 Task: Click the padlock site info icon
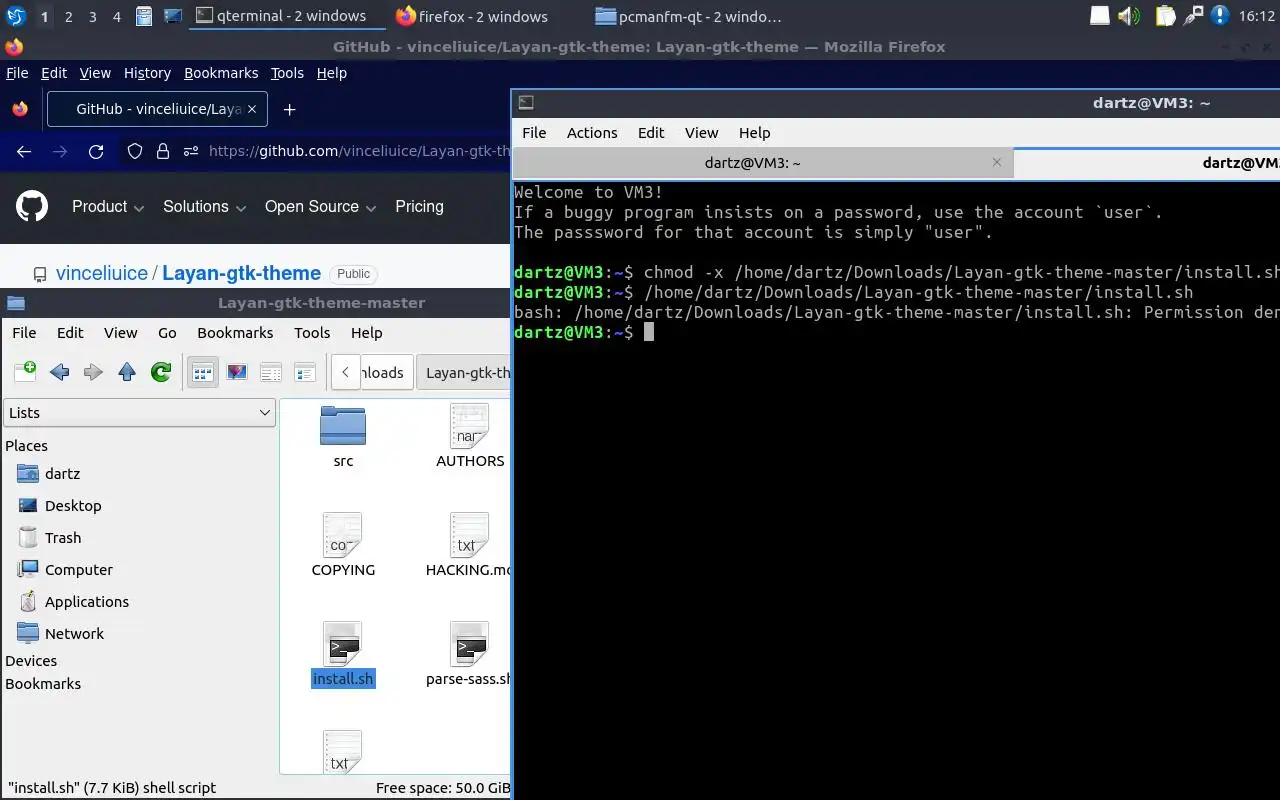click(163, 151)
